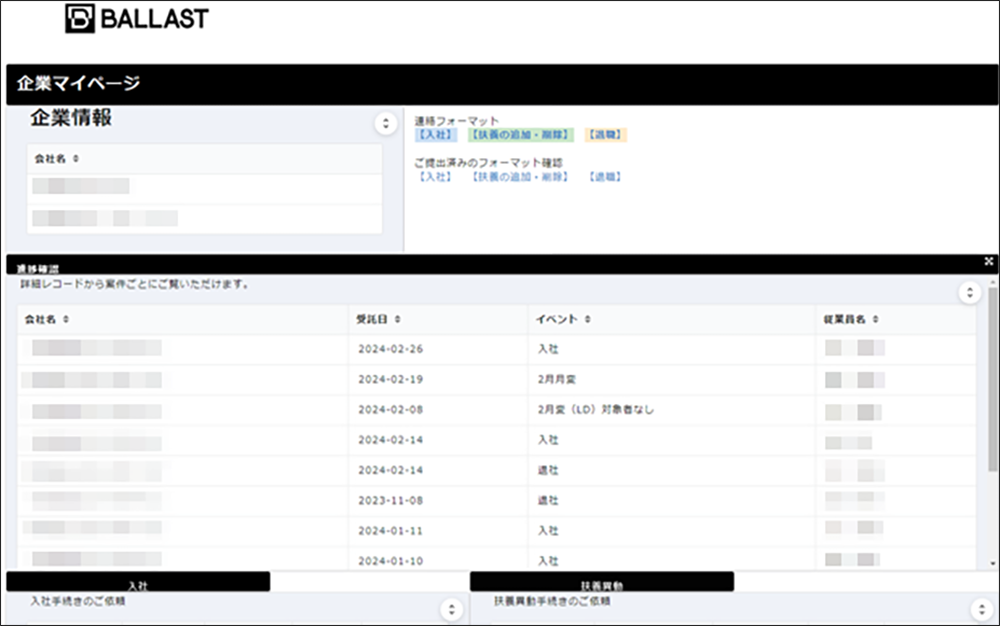Open 【退職】 under ご提出済みのフォーマット確認
The height and width of the screenshot is (626, 1000).
[x=605, y=177]
